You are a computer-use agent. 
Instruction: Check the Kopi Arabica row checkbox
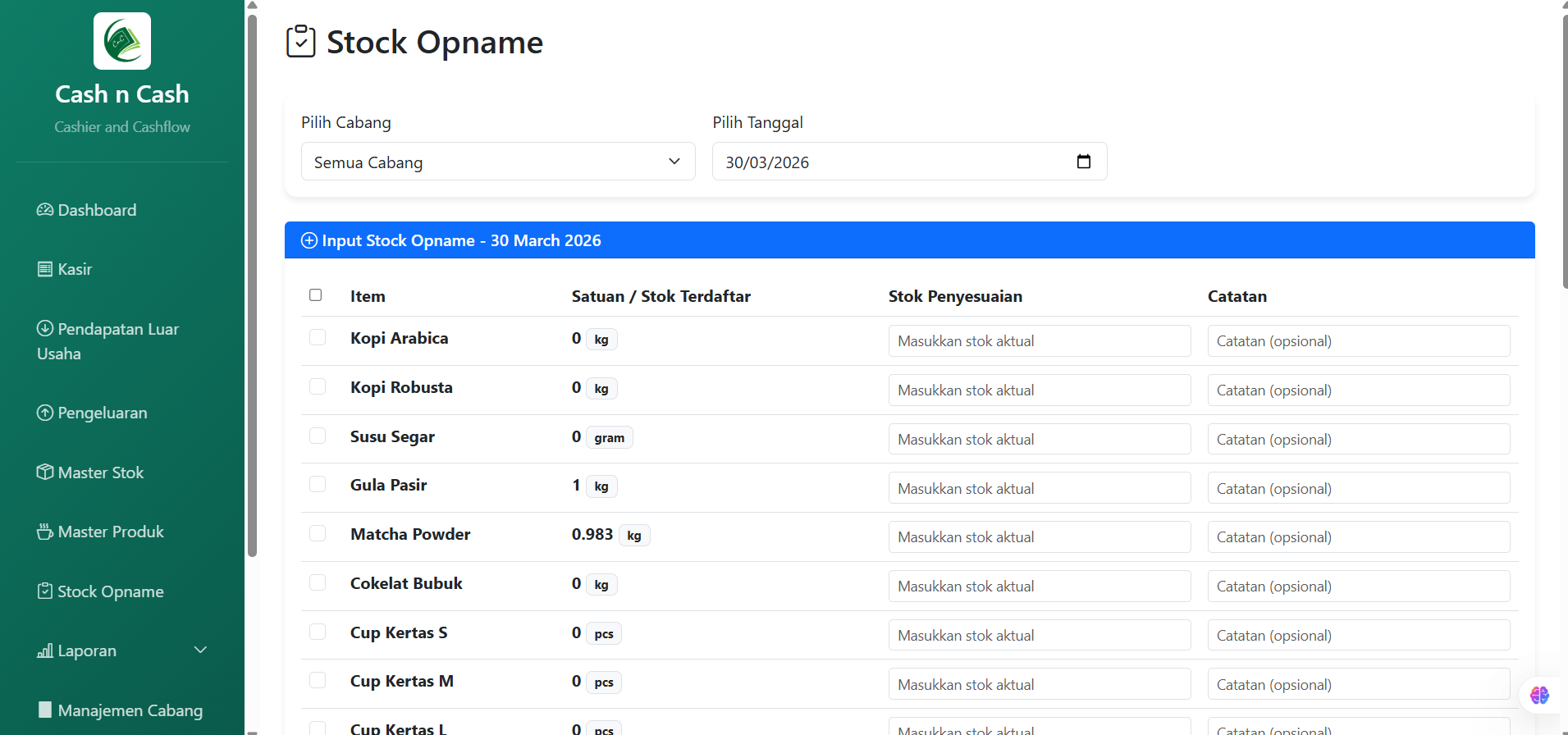(318, 338)
